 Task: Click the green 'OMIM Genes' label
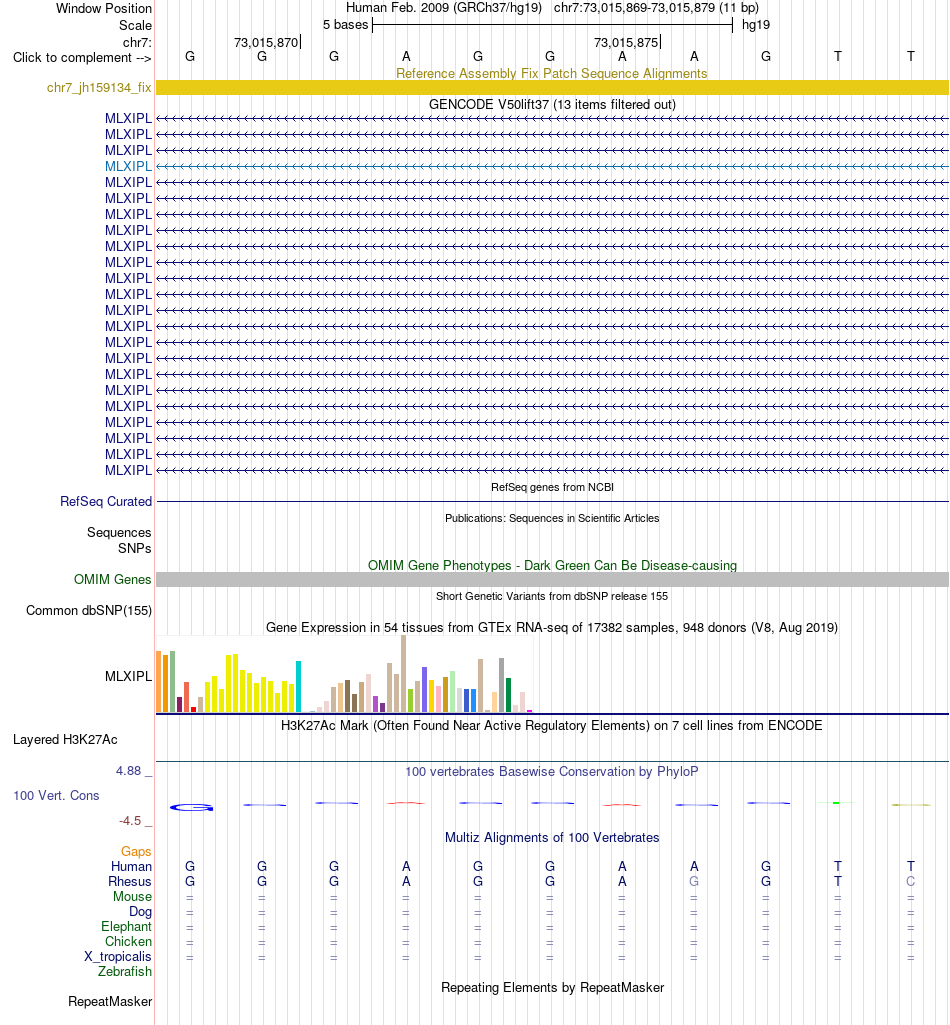[x=112, y=579]
